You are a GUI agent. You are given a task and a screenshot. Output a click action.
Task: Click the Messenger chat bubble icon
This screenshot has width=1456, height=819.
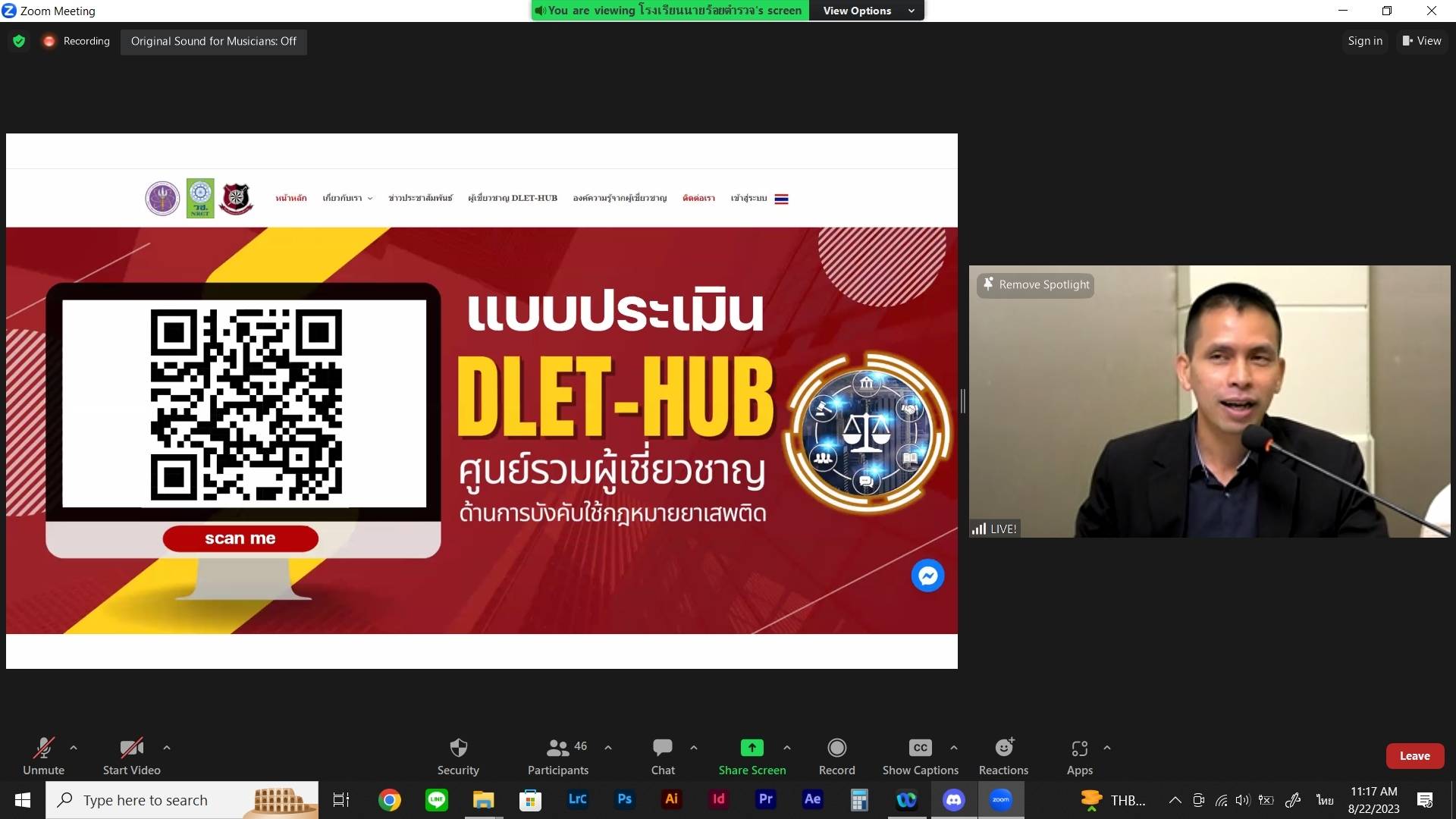click(927, 576)
